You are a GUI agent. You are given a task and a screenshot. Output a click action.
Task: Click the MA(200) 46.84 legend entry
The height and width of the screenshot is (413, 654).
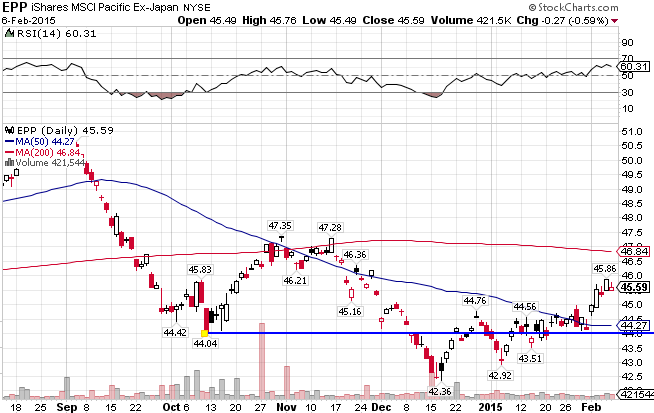[x=43, y=152]
